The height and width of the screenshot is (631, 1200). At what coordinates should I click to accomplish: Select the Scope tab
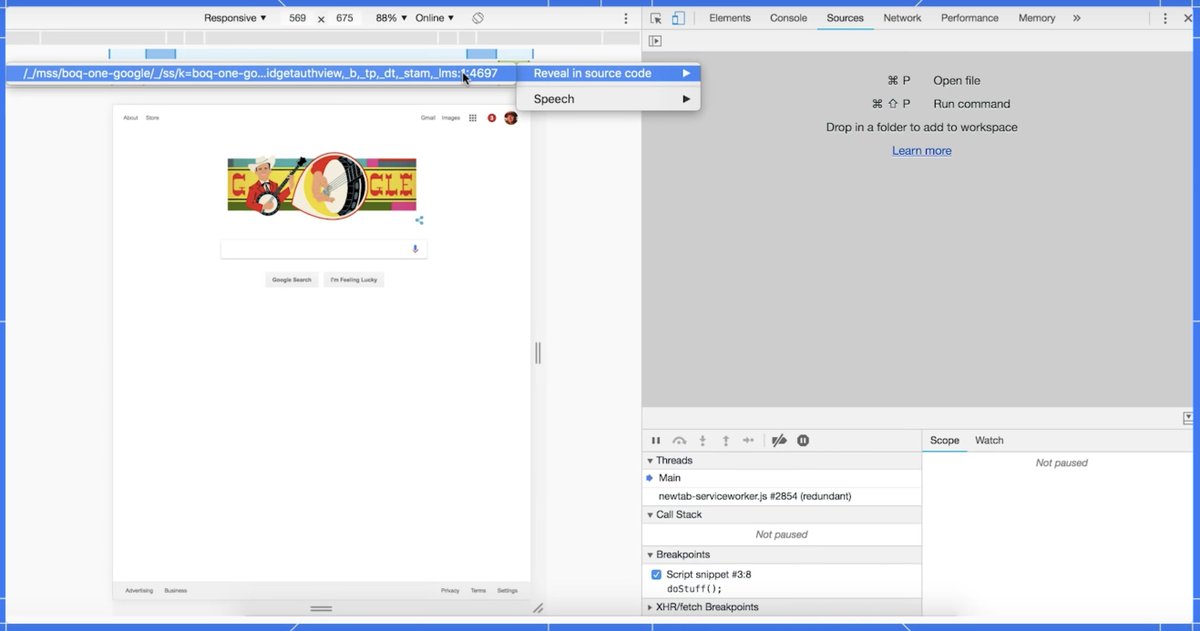coord(944,440)
